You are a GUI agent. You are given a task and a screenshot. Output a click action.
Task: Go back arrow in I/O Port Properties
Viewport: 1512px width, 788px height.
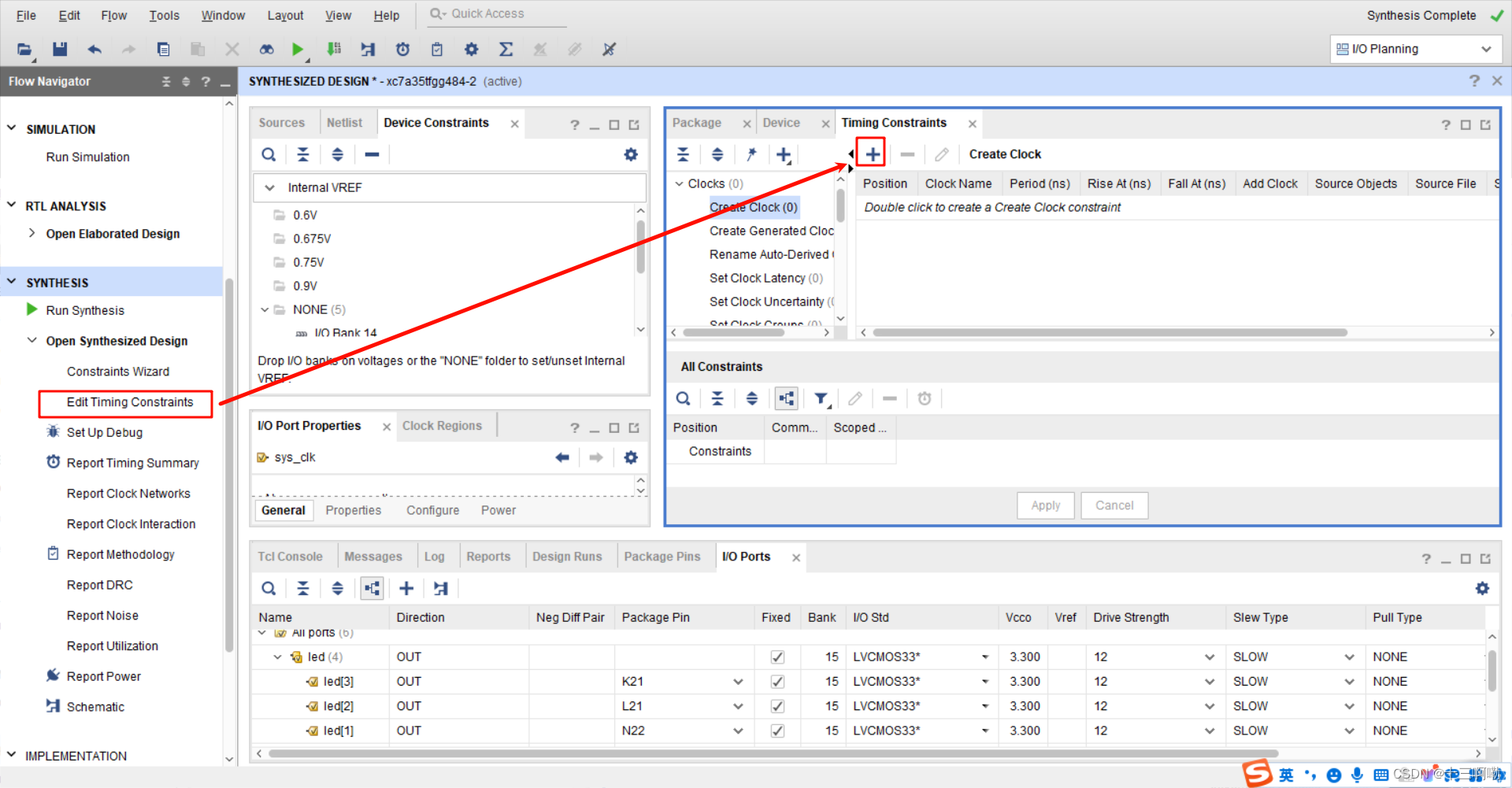[x=562, y=457]
